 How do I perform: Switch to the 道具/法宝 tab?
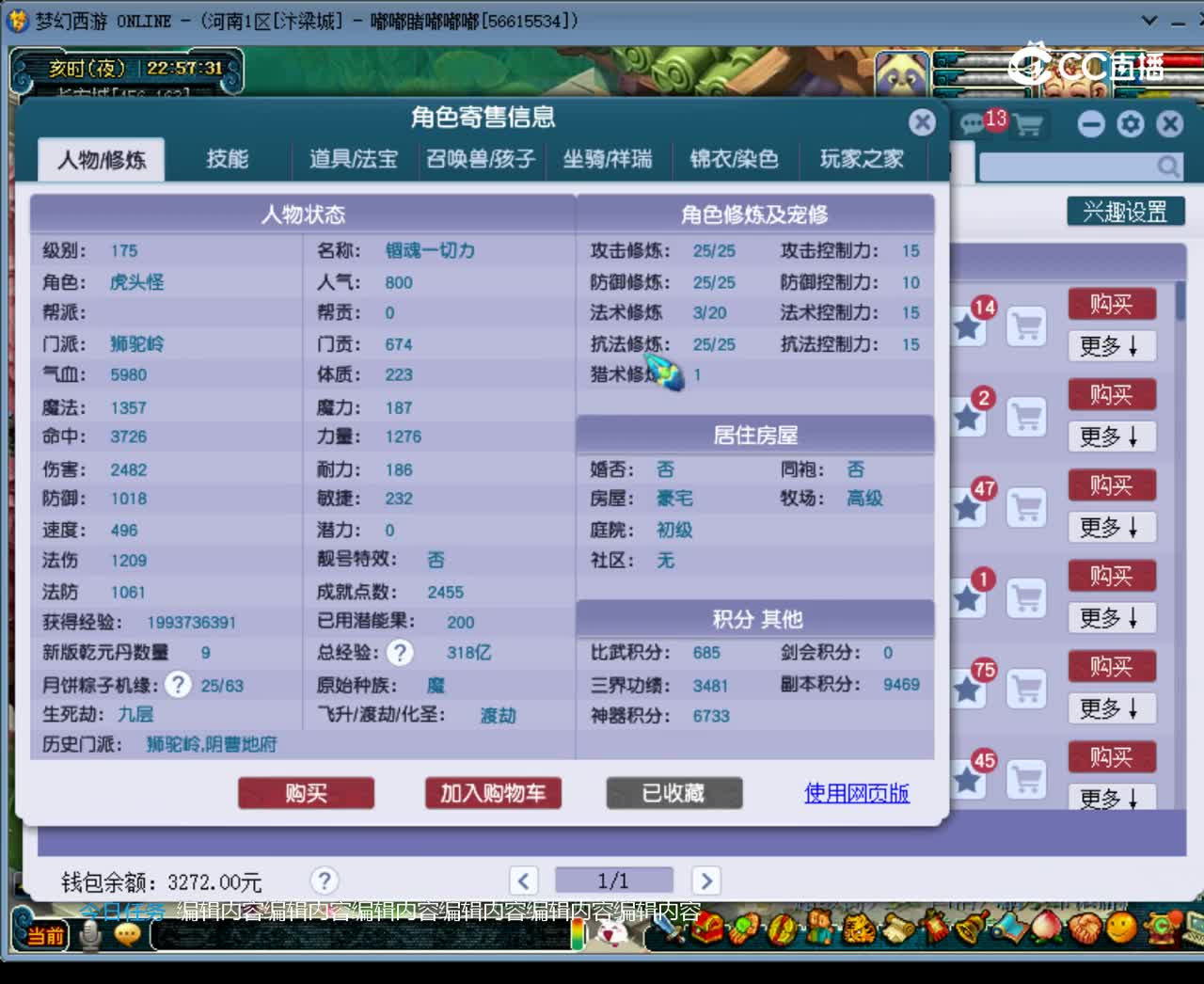[354, 159]
